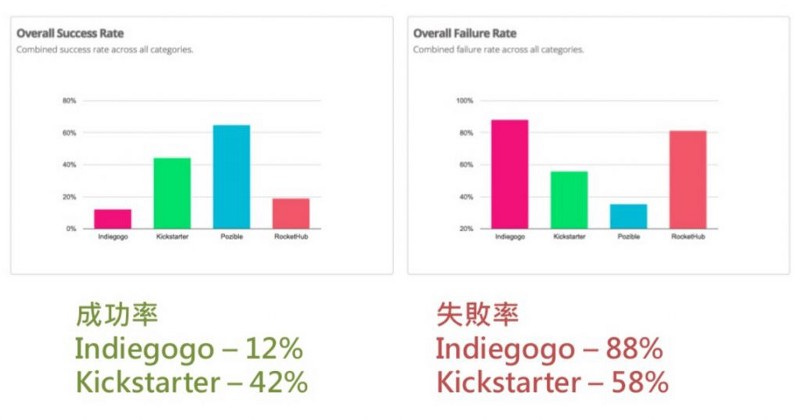
Task: Click the pink Indiegogo success rate bar
Action: coord(113,219)
